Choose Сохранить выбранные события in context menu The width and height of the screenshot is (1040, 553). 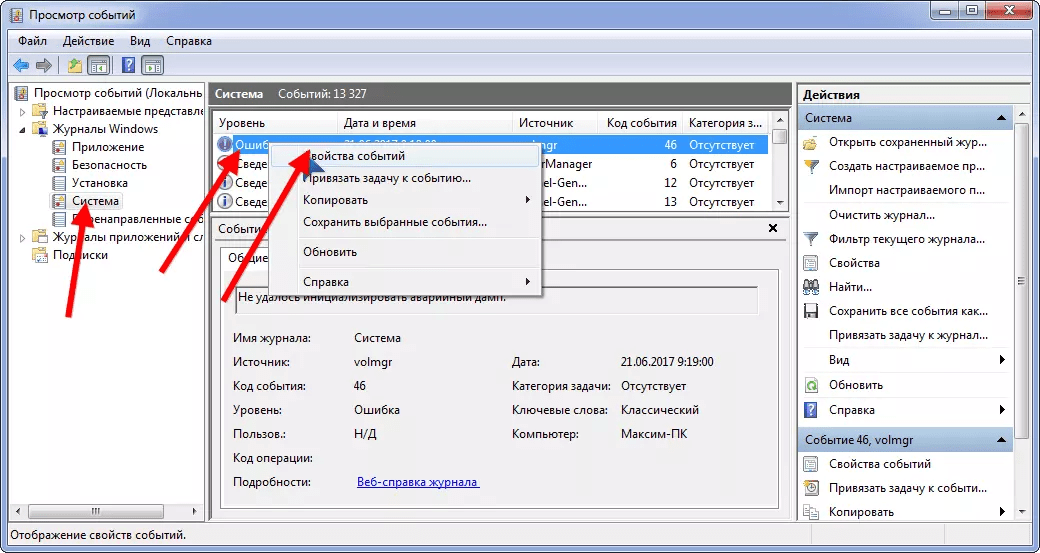click(405, 222)
